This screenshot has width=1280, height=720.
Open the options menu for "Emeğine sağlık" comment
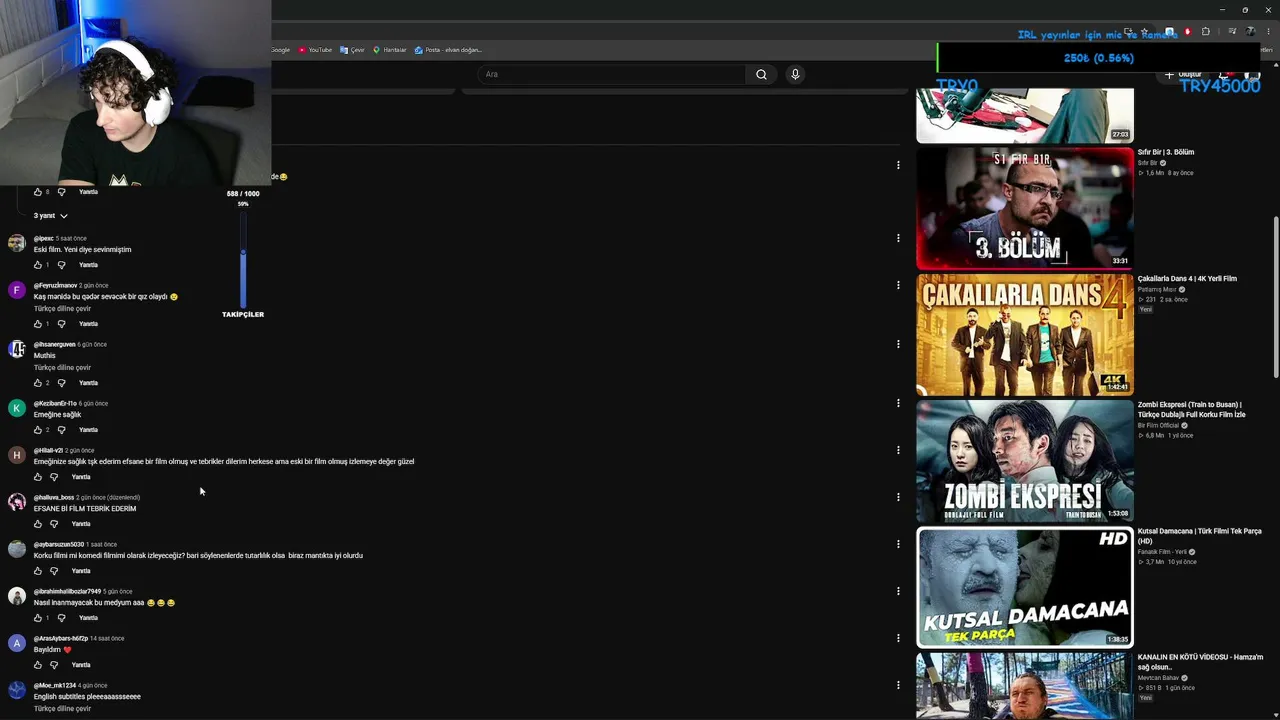tap(898, 403)
